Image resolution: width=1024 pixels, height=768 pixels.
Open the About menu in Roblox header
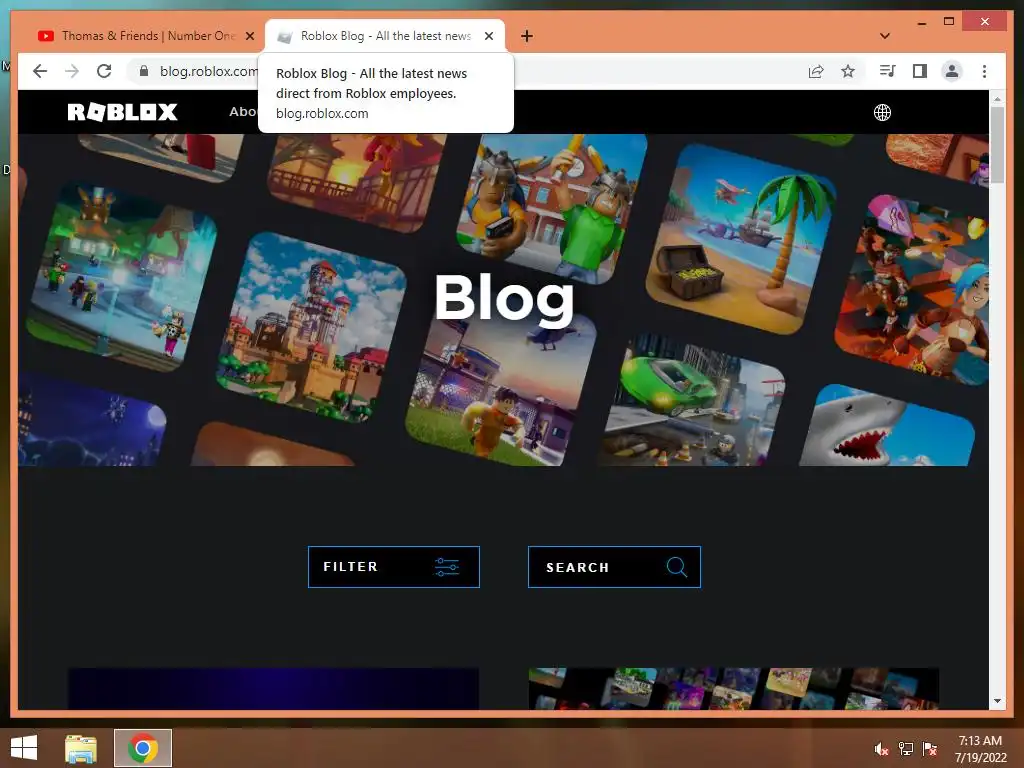click(243, 112)
